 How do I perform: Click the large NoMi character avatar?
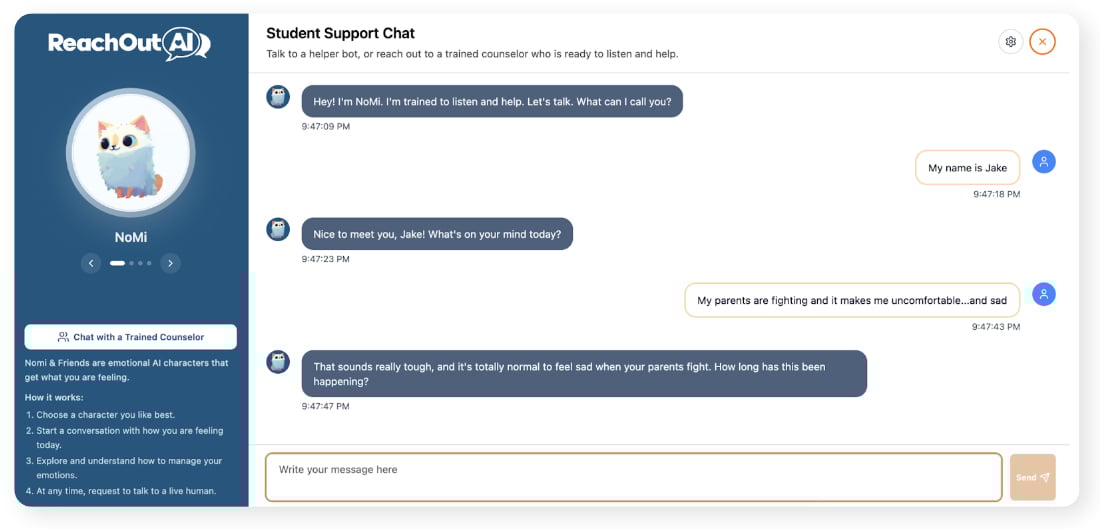click(x=130, y=152)
